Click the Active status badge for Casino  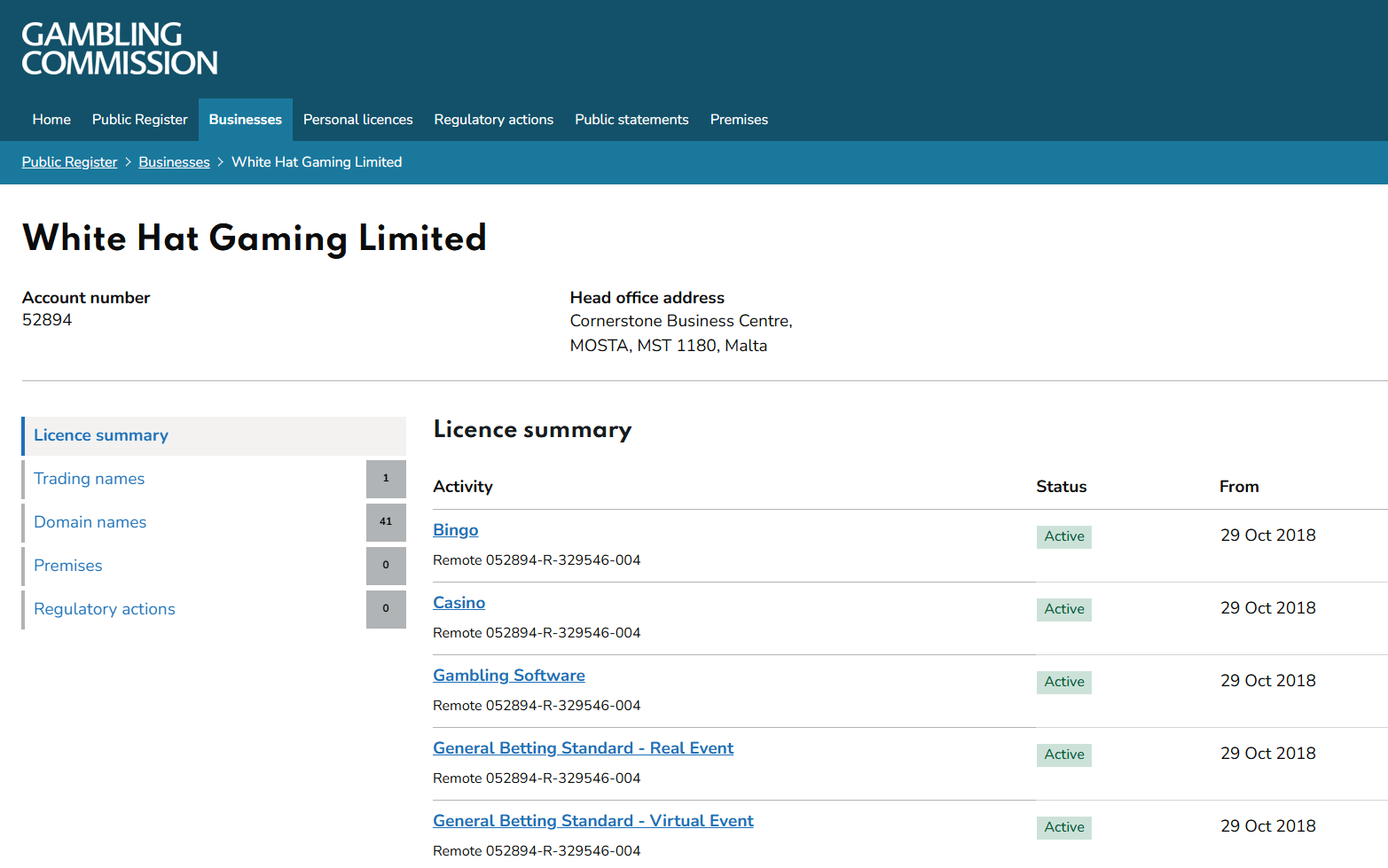(x=1064, y=609)
